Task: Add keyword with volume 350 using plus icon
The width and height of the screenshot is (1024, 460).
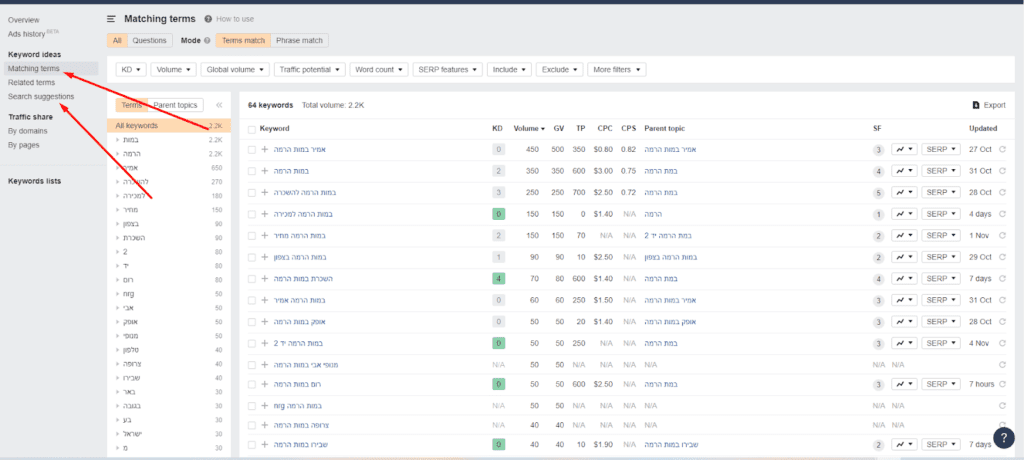Action: click(x=264, y=171)
